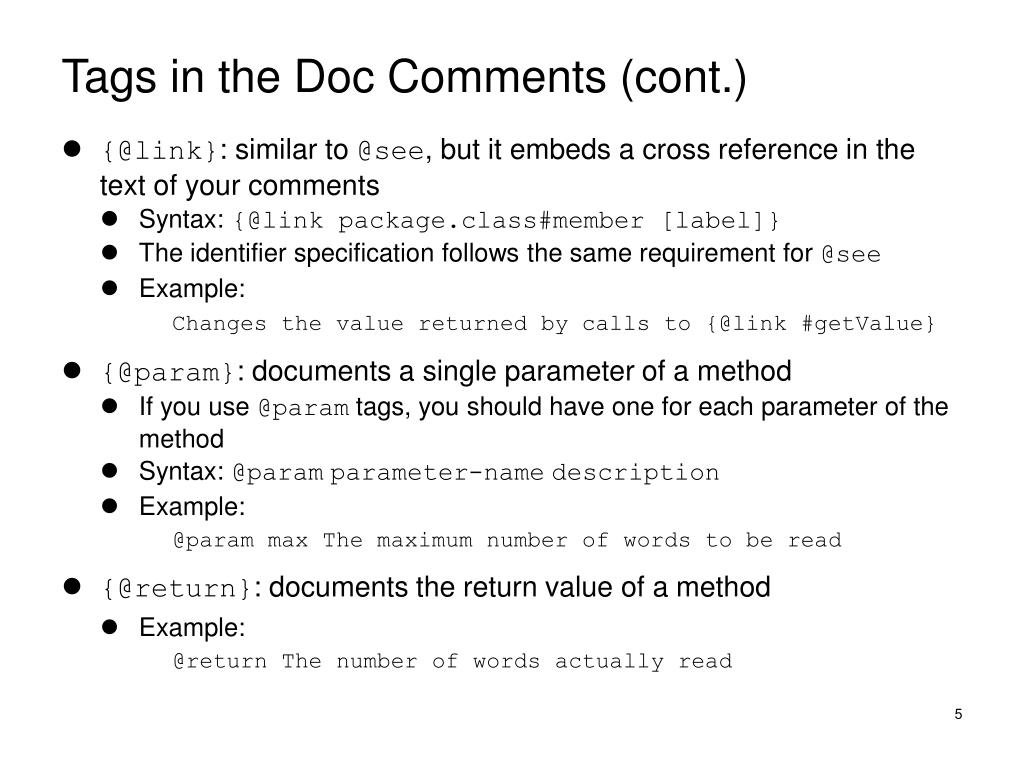This screenshot has width=1024, height=768.
Task: Select the {@return} tag heading
Action: pyautogui.click(x=176, y=588)
